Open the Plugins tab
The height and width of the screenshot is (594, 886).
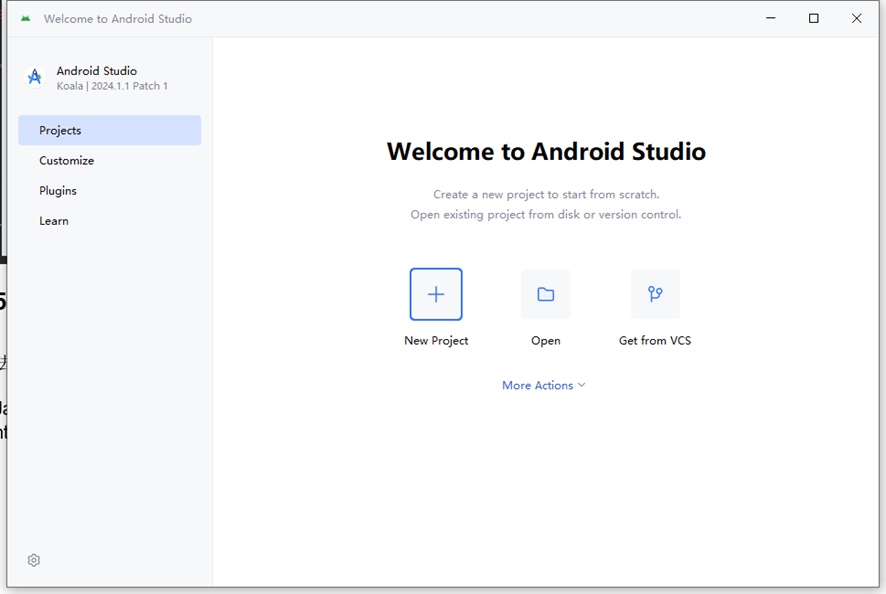coord(110,190)
